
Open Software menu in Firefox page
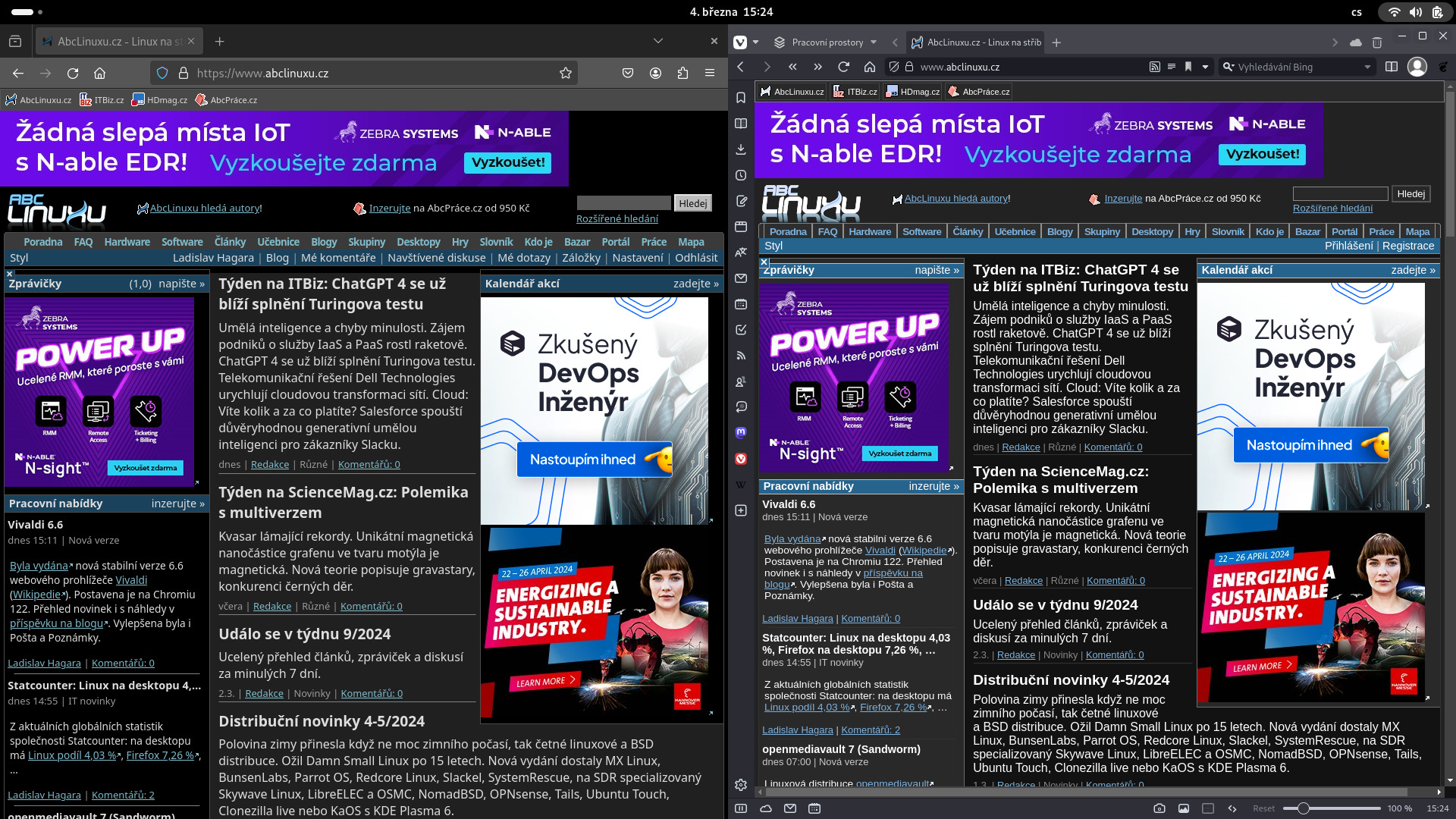pos(182,242)
